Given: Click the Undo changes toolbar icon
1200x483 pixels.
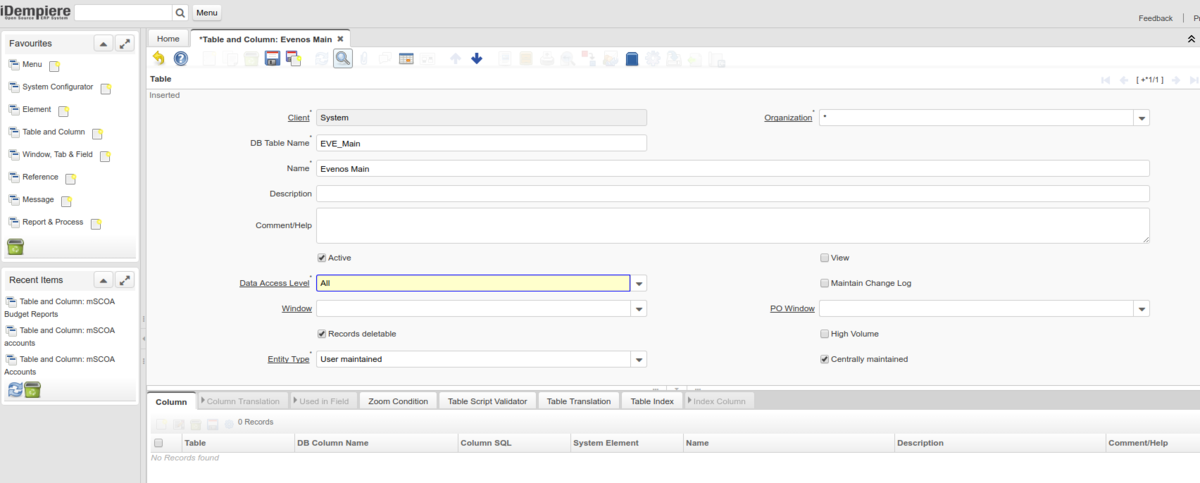Looking at the screenshot, I should click(159, 59).
